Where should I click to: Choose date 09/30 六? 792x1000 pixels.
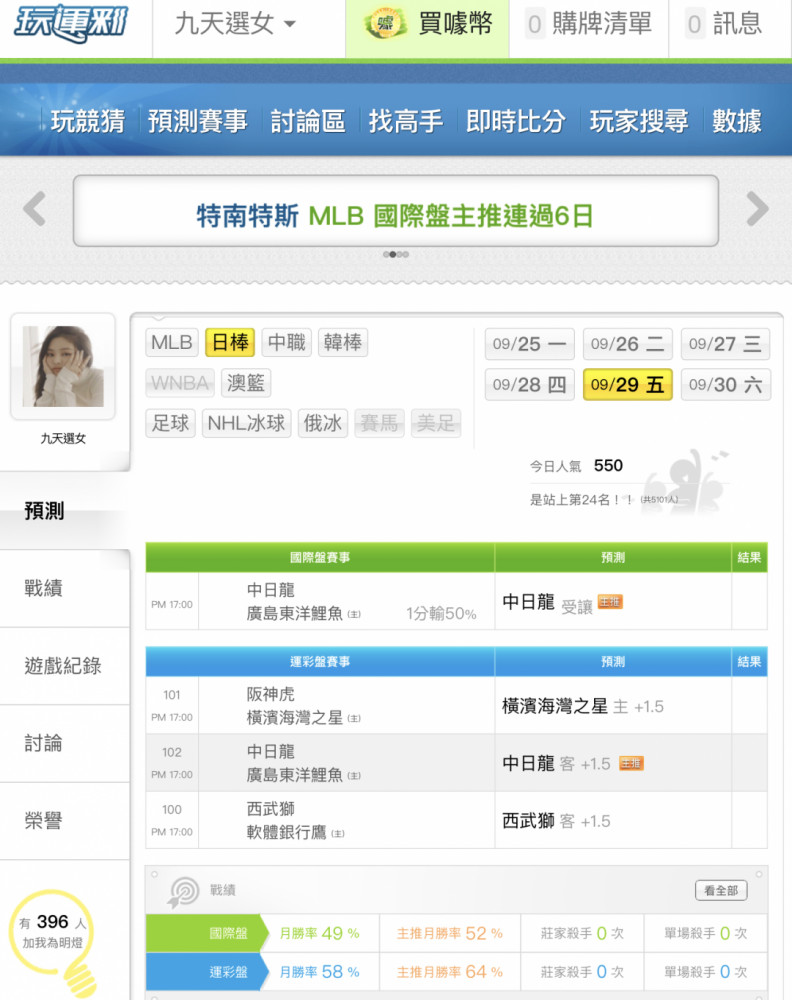726,385
